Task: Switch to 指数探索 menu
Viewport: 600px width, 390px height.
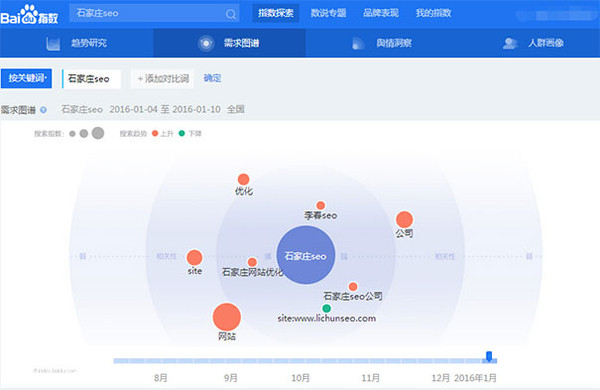Action: tap(276, 13)
